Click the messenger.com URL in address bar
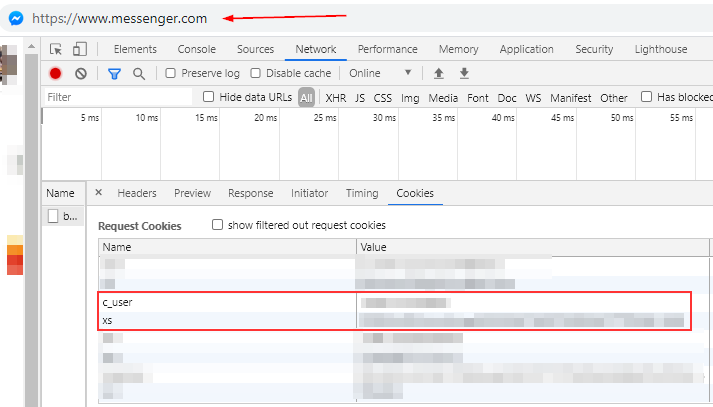The image size is (713, 407). click(120, 19)
